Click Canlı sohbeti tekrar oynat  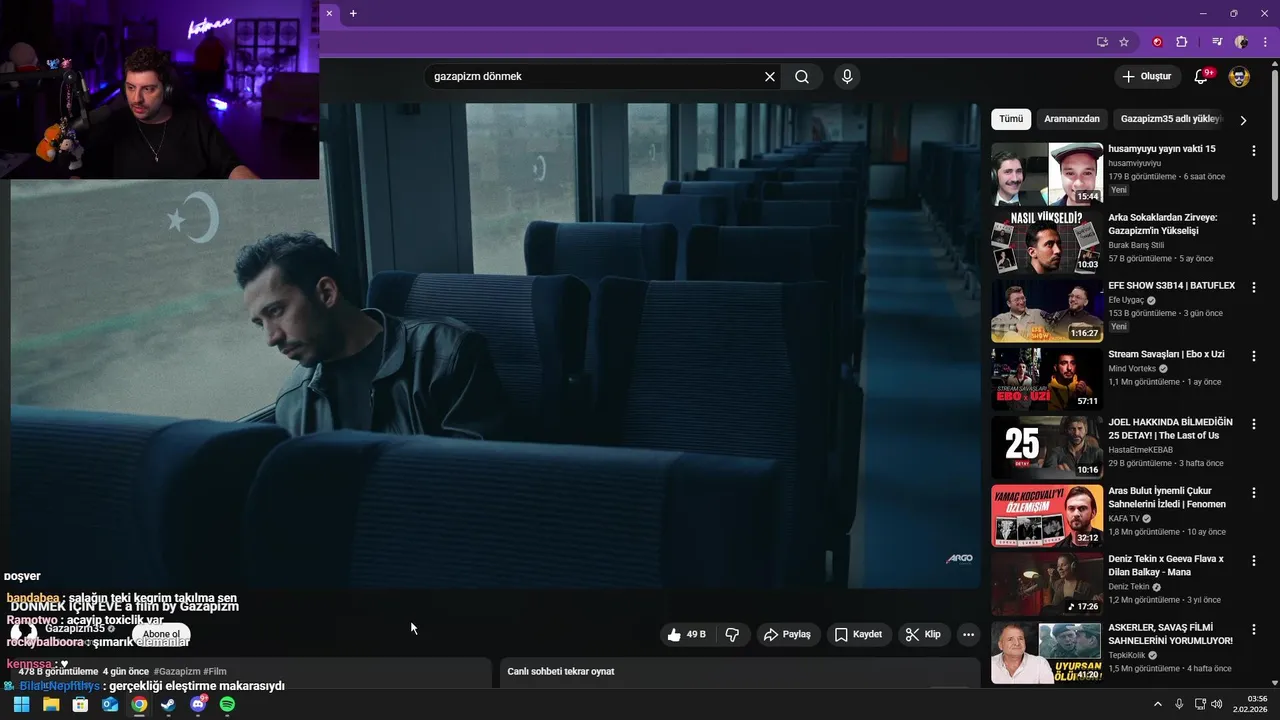(x=561, y=671)
